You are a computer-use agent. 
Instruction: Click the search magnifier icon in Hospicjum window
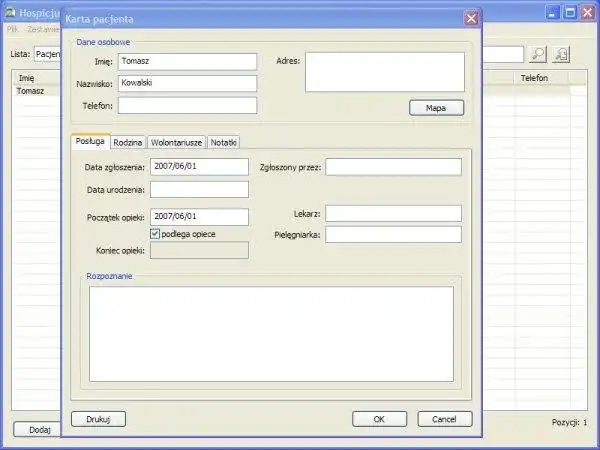(538, 54)
